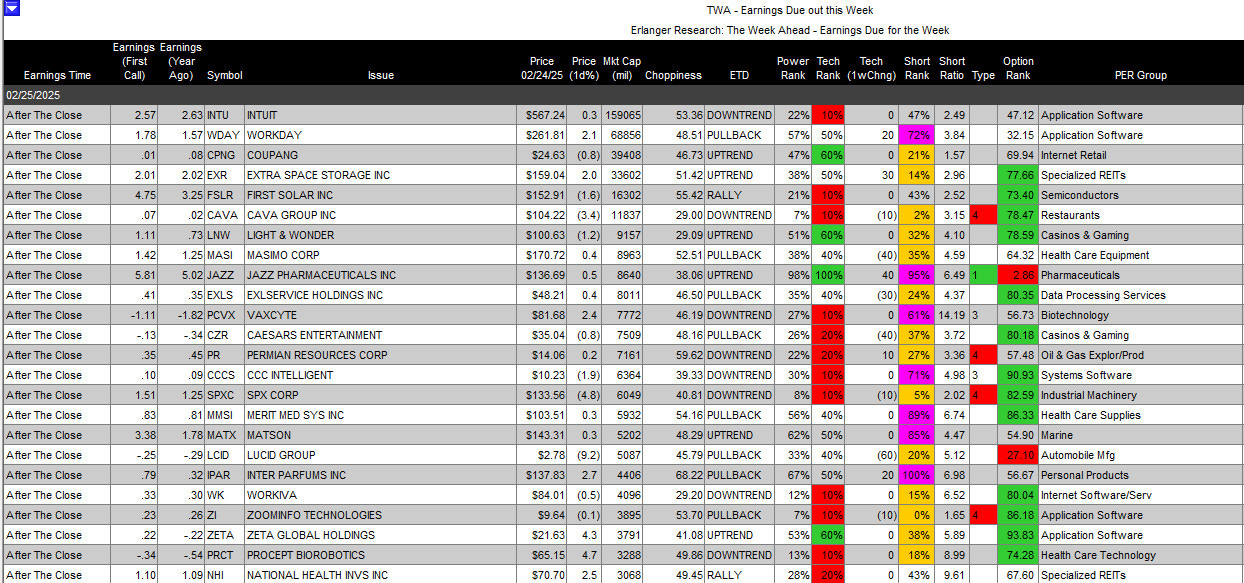Click Intuit price $567.24 cell
This screenshot has height=583, width=1244.
coord(543,115)
